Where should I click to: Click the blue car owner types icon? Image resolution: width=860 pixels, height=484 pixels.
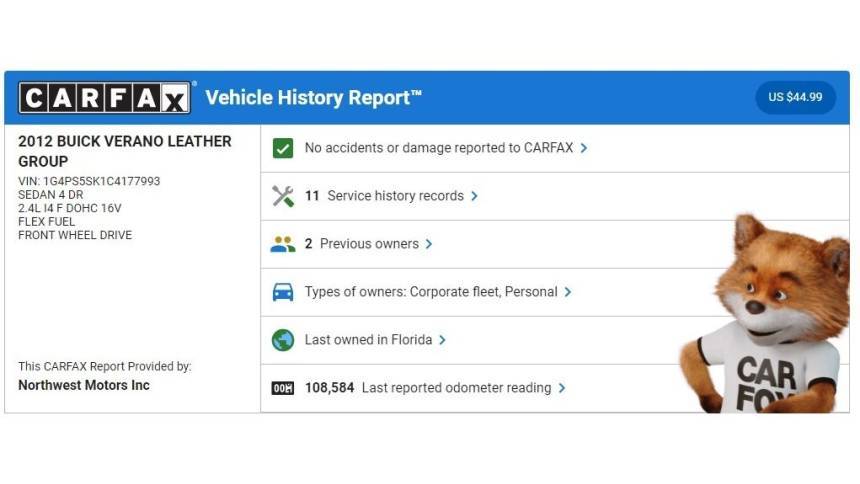283,292
